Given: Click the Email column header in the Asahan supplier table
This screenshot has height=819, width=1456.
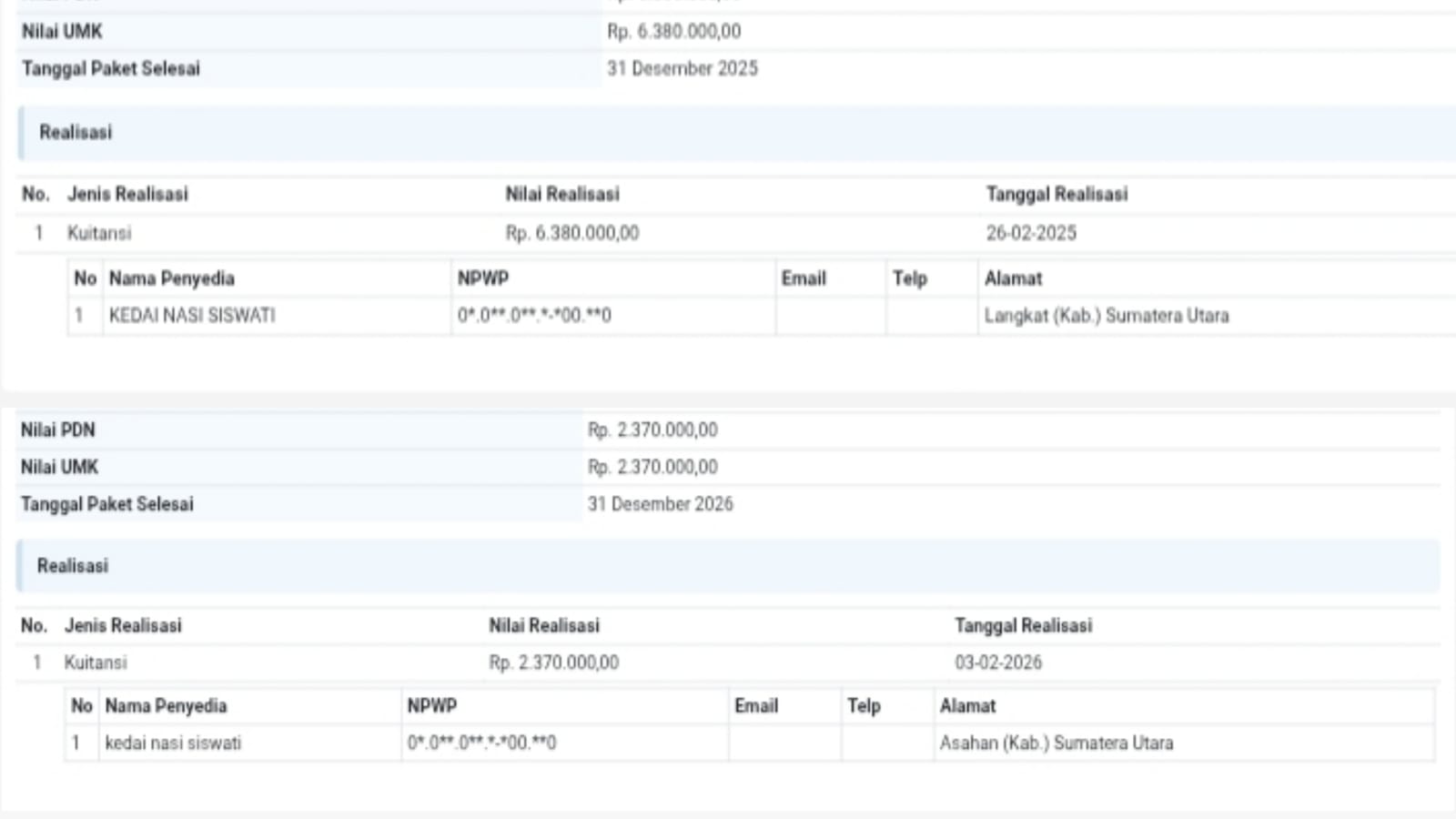Looking at the screenshot, I should (x=756, y=706).
